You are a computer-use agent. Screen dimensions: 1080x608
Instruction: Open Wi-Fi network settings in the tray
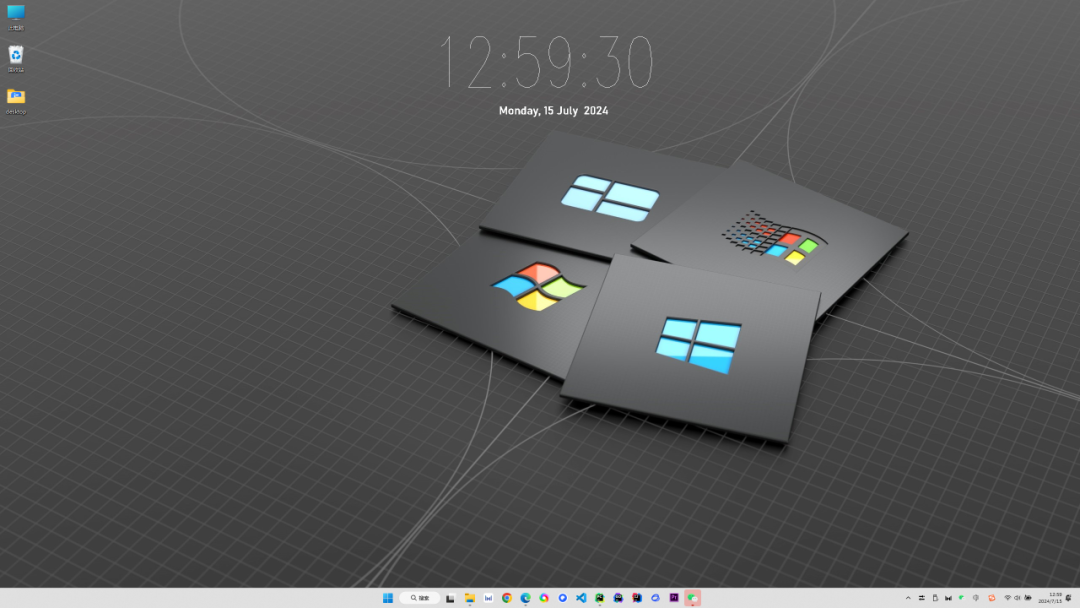[x=1008, y=598]
